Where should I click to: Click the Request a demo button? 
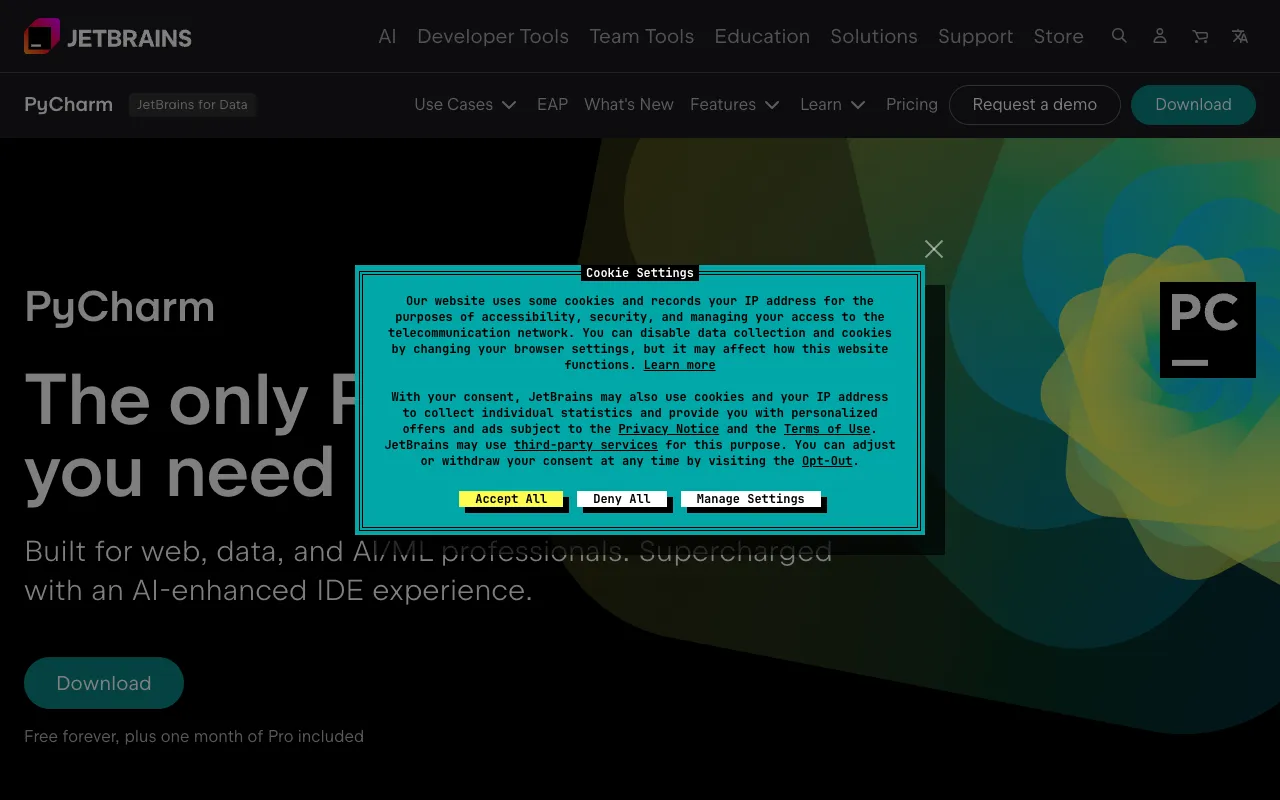[x=1034, y=104]
